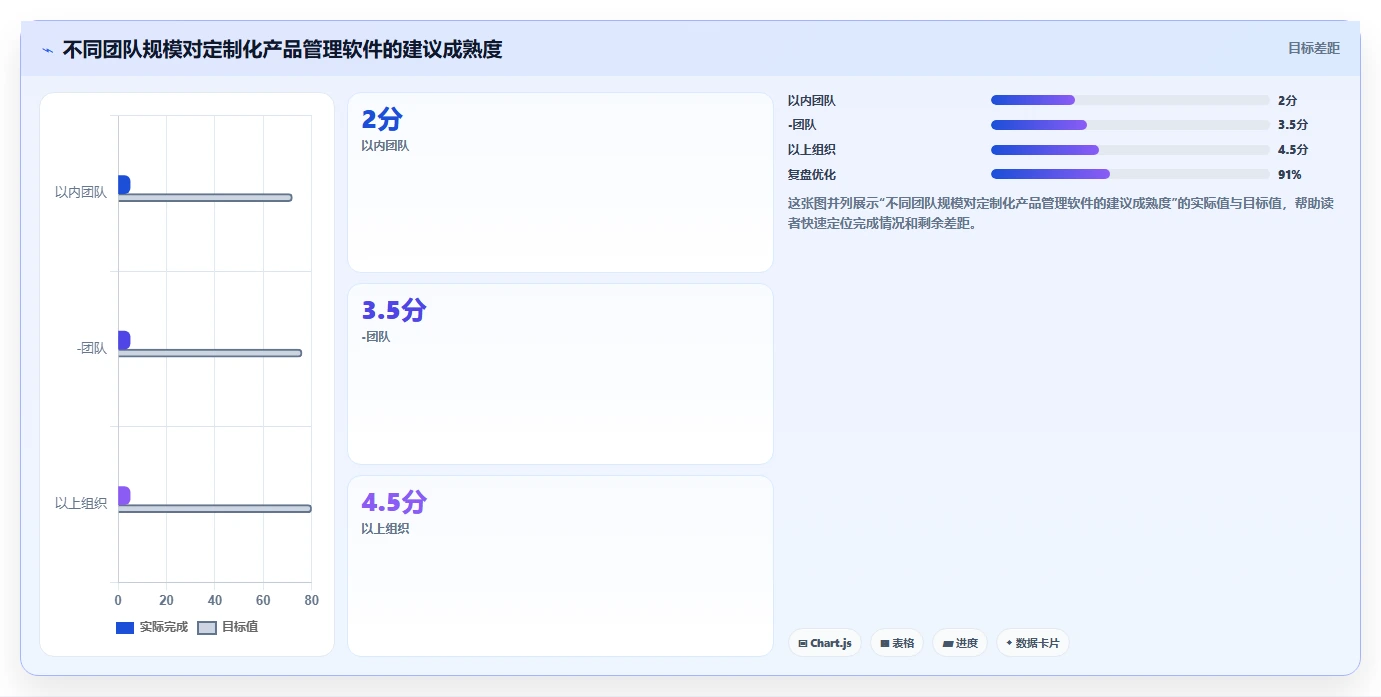Click the 80 tick on chart axis

click(312, 600)
